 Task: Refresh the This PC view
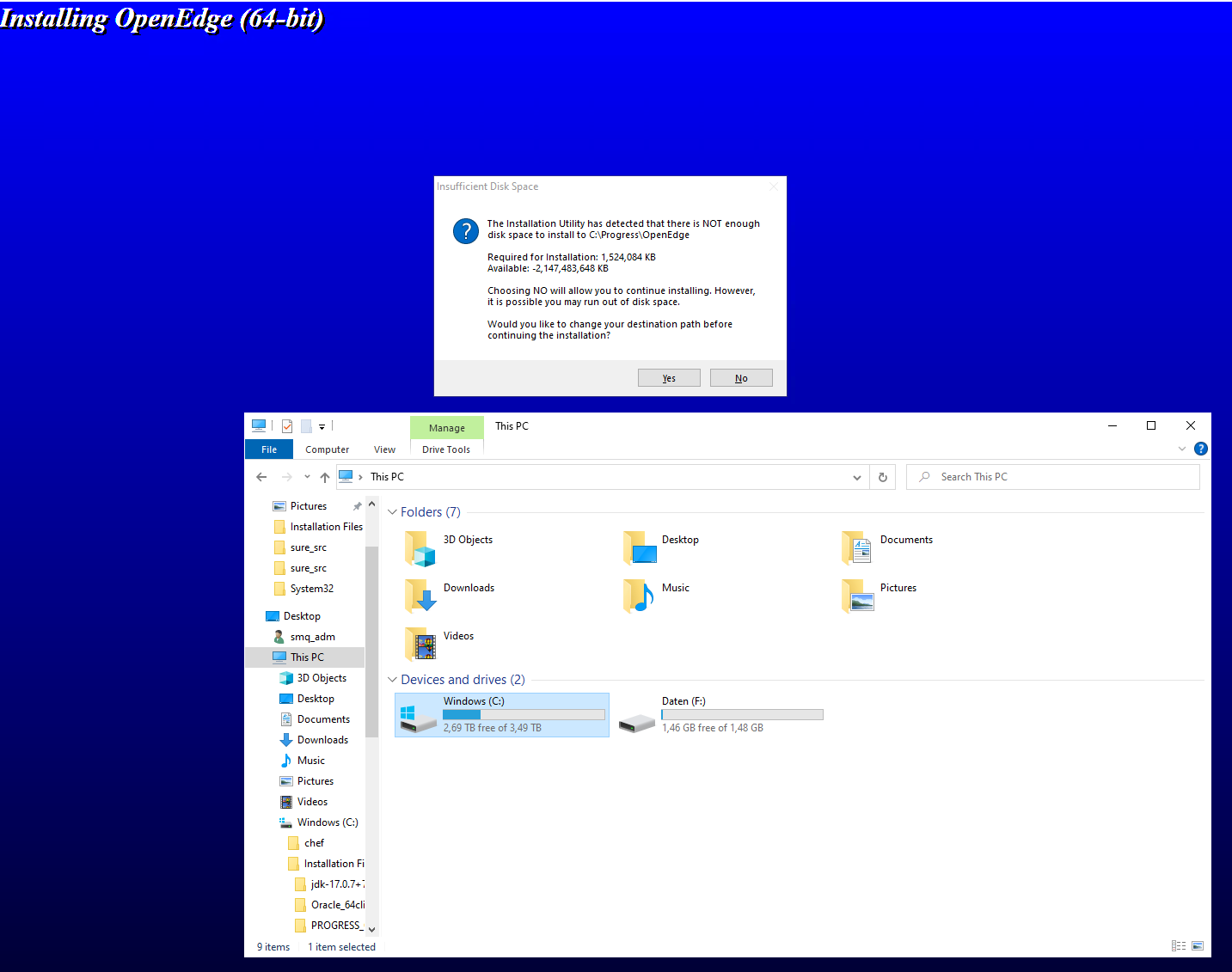point(883,477)
